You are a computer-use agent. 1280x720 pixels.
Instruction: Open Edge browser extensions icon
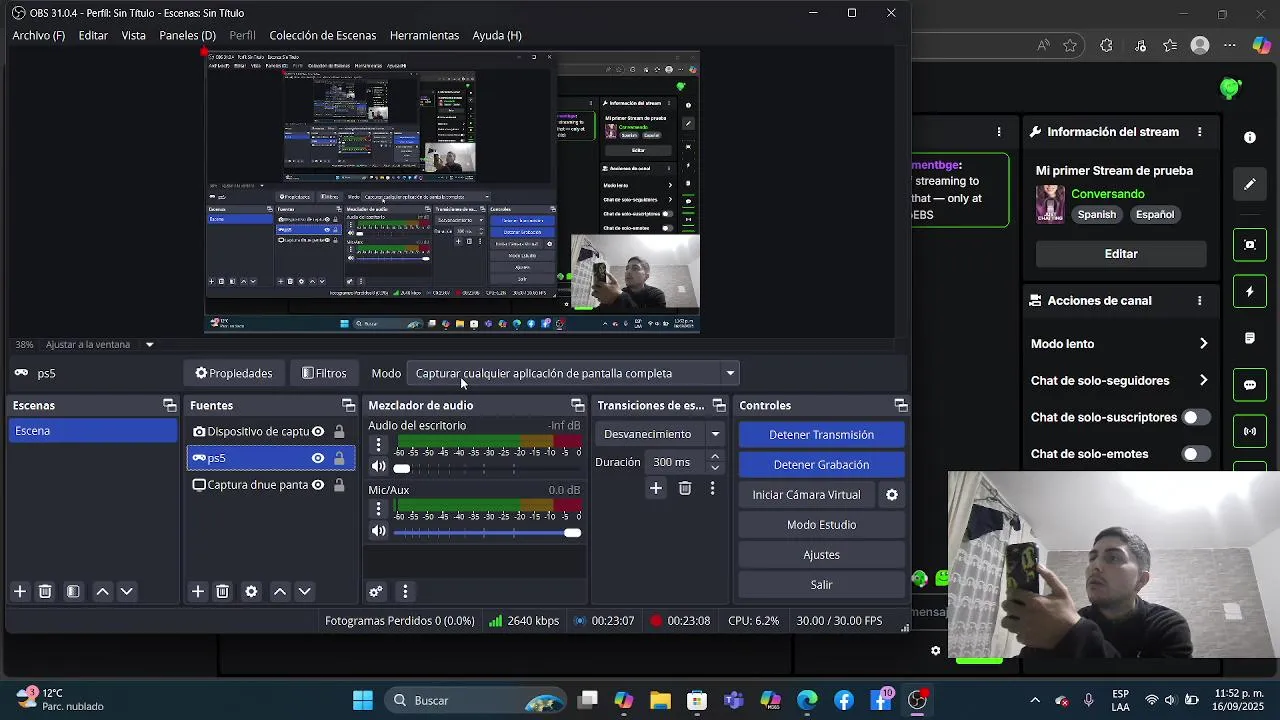[1106, 46]
